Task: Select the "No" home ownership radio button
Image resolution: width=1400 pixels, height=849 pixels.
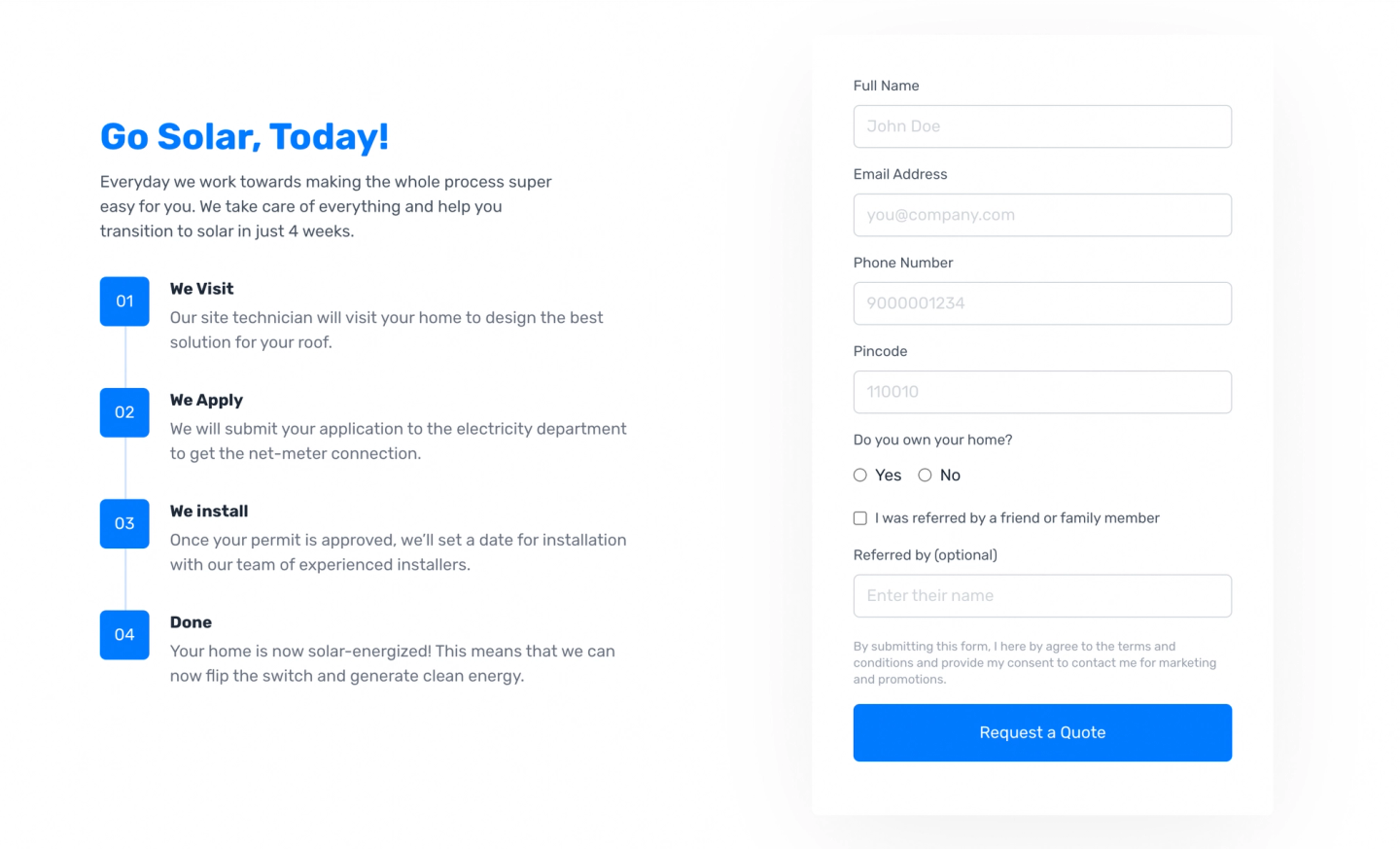Action: (925, 475)
